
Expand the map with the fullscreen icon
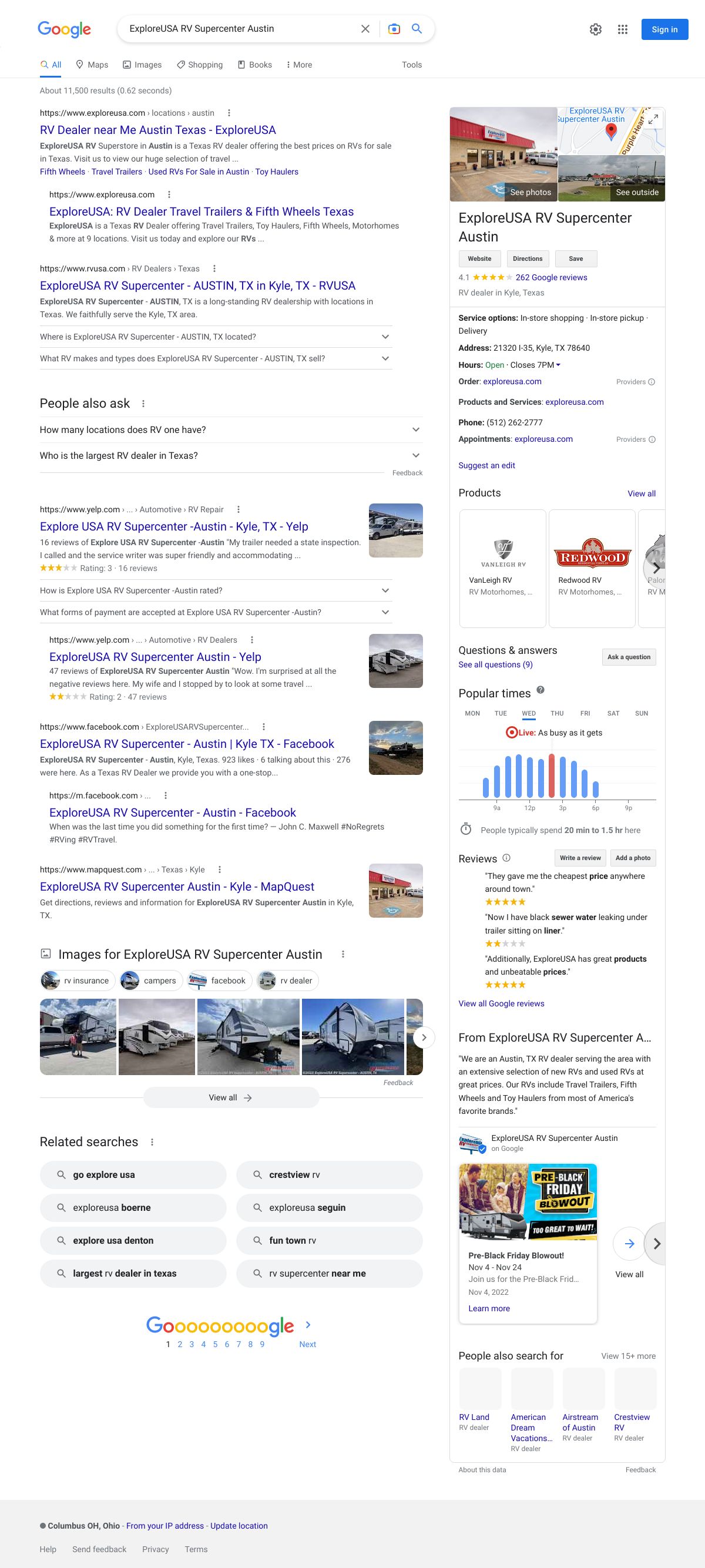click(653, 119)
